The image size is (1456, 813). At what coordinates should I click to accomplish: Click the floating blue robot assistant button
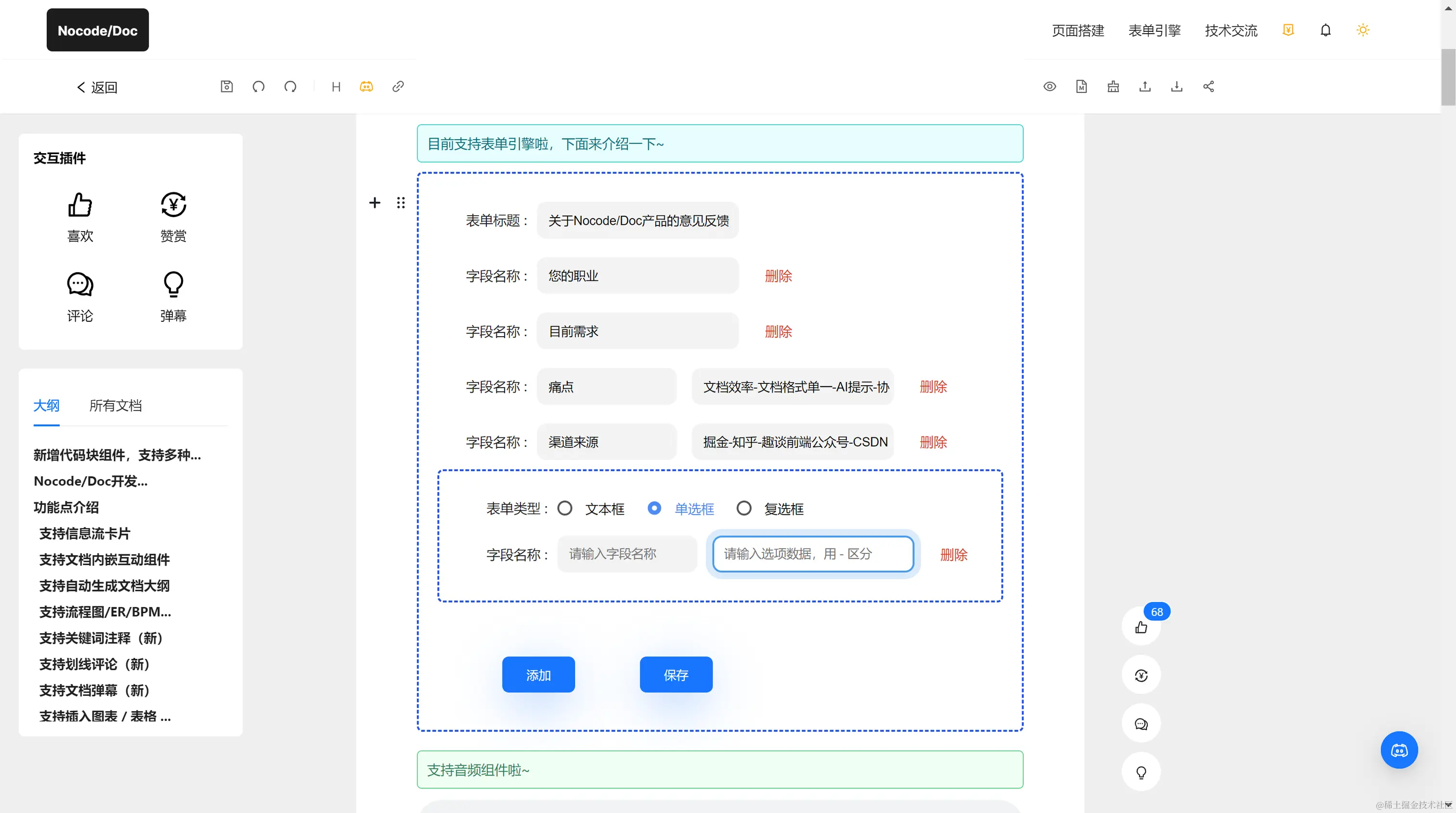(x=1399, y=750)
